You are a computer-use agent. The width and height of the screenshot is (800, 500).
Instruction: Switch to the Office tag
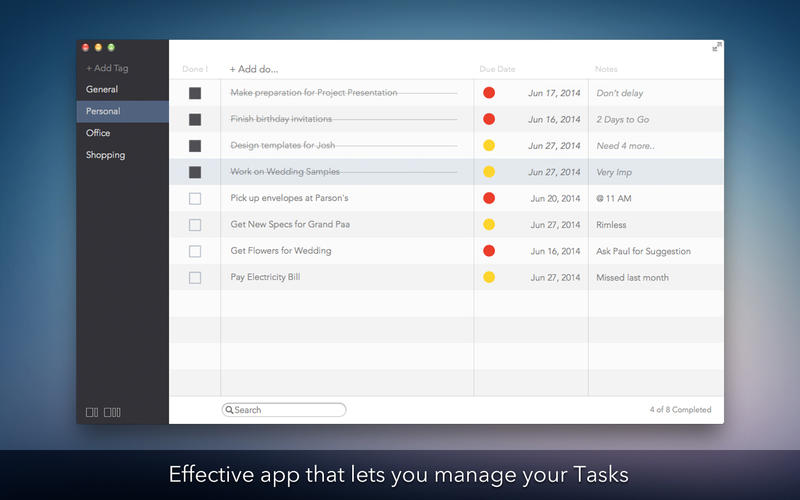click(x=98, y=133)
